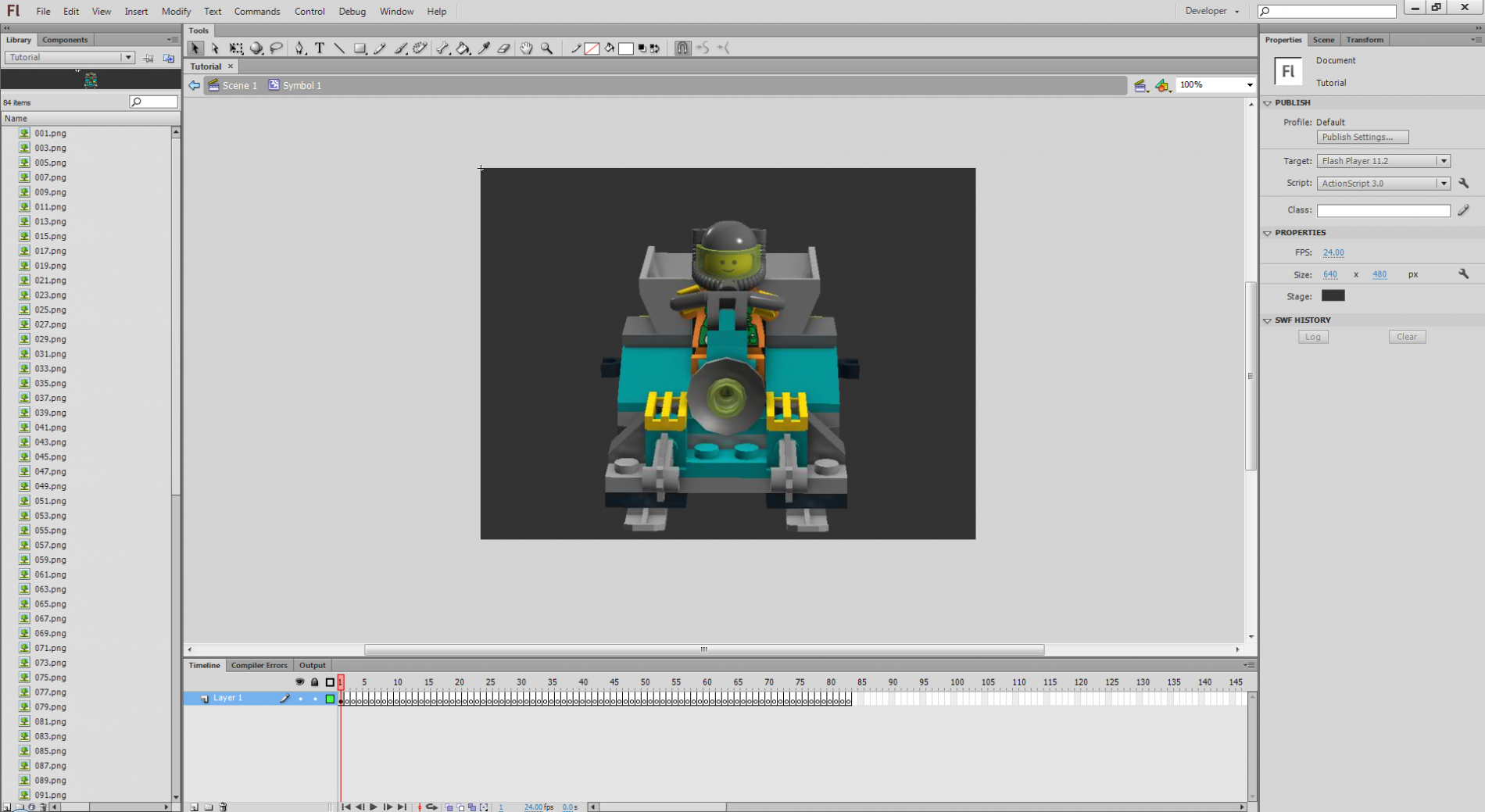Viewport: 1485px width, 812px height.
Task: Open the stage zoom 100% dropdown
Action: pos(1249,84)
